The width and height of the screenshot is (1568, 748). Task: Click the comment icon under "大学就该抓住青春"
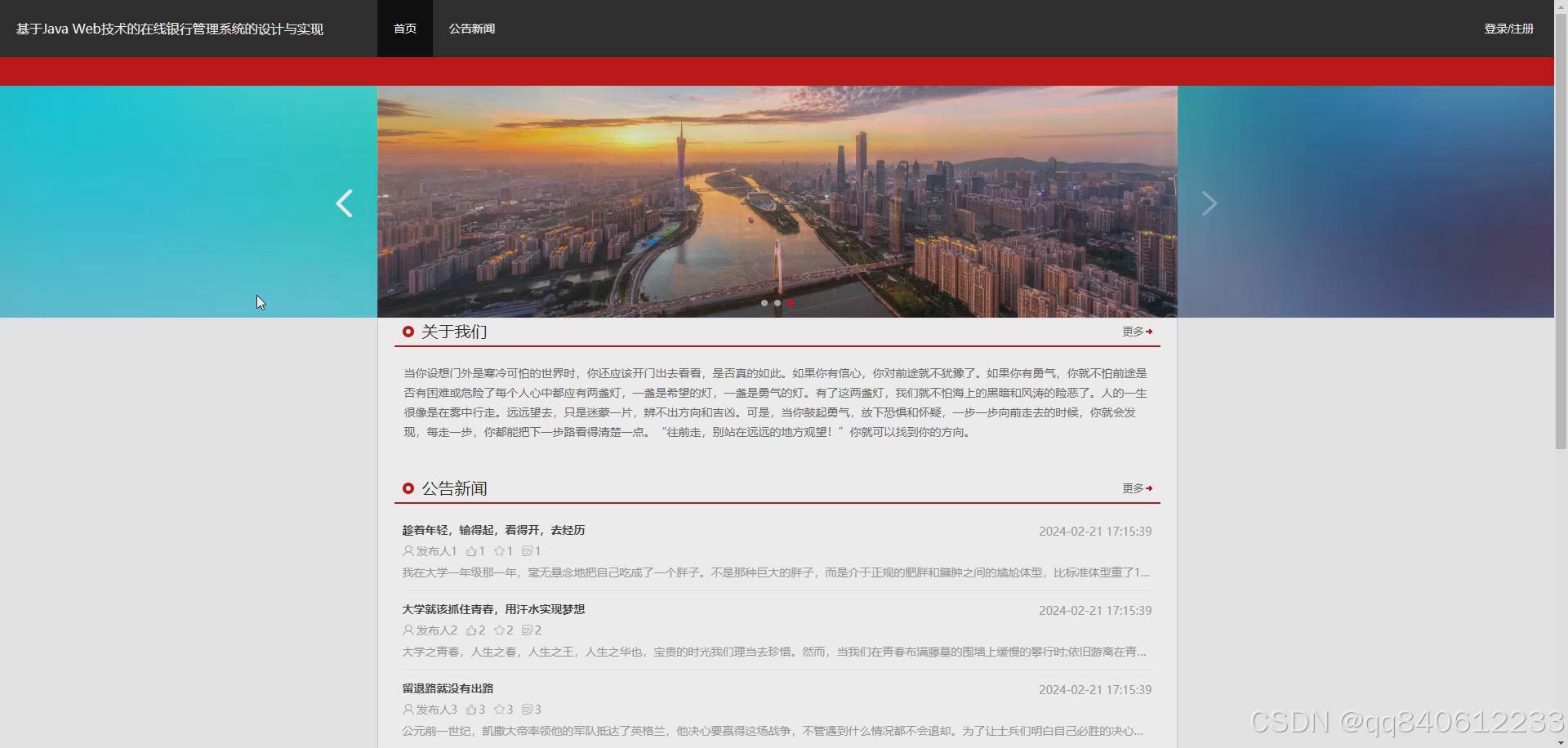pos(528,630)
